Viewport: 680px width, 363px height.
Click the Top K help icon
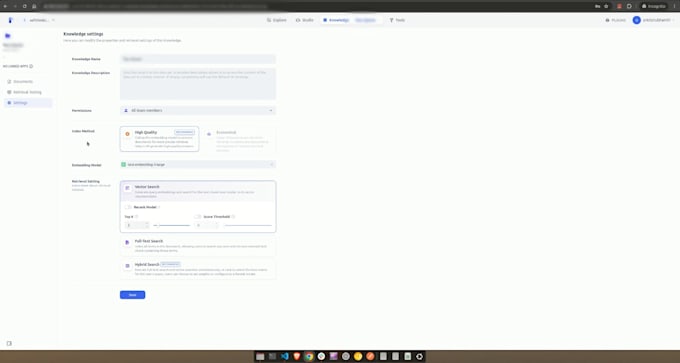(137, 216)
